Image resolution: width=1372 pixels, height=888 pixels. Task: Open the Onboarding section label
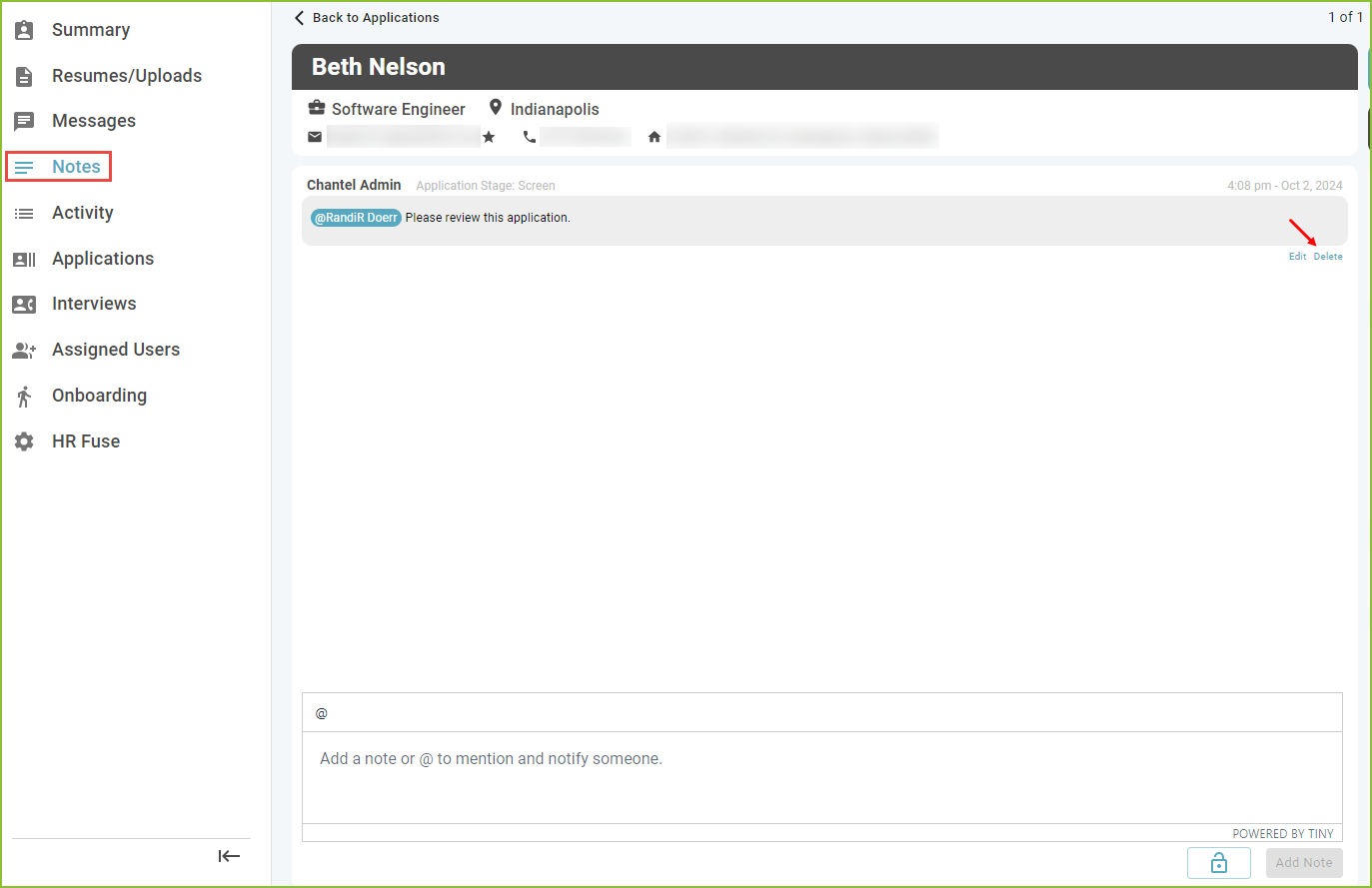pos(99,396)
